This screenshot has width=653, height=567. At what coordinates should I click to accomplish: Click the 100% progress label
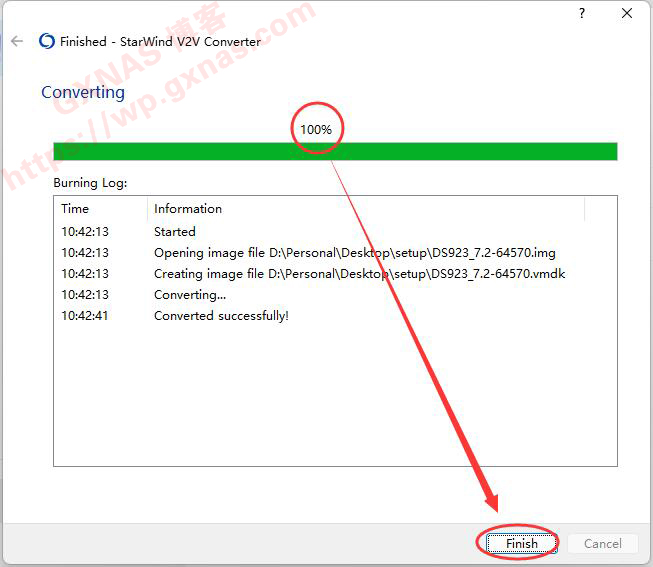(x=316, y=130)
